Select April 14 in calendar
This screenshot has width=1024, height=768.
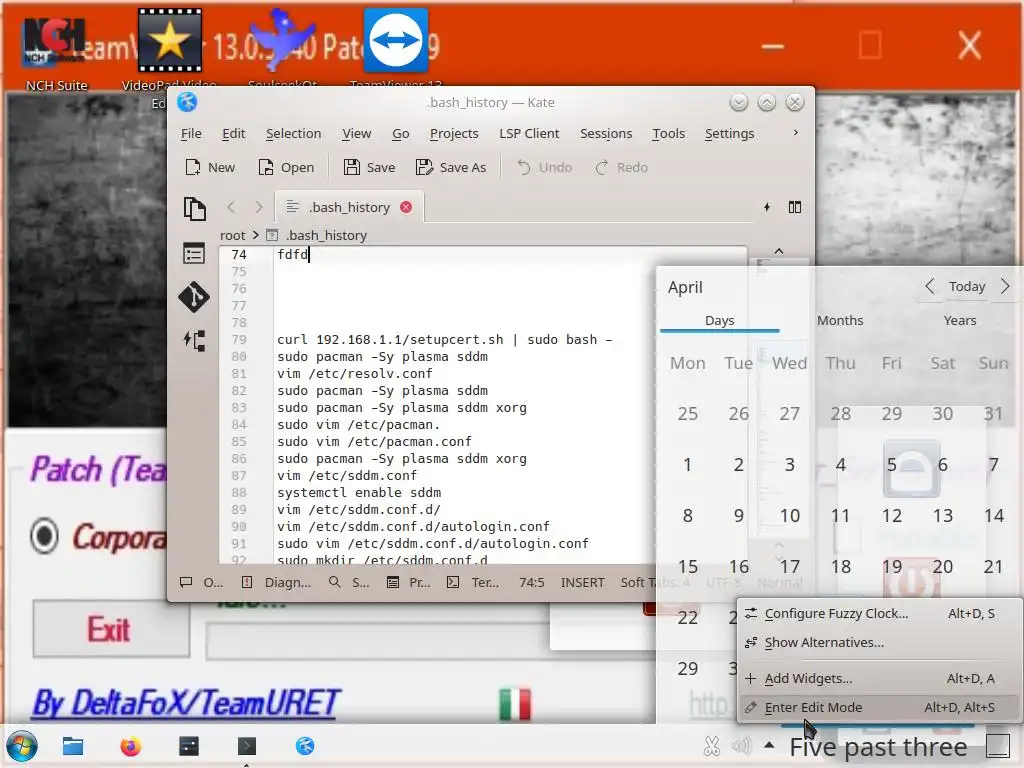pos(993,515)
